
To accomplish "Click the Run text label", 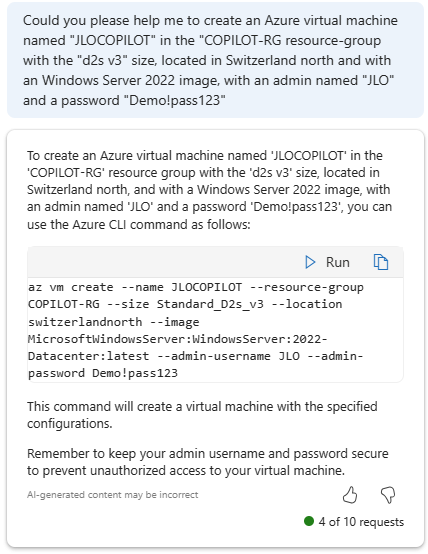I will pyautogui.click(x=338, y=263).
